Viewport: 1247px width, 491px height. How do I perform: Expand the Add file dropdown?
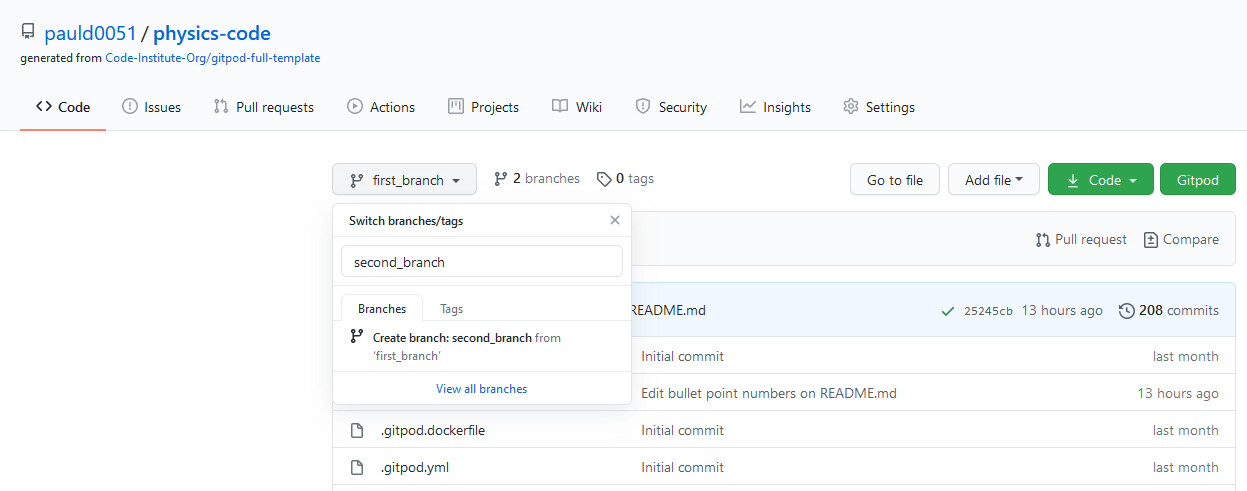[x=994, y=180]
